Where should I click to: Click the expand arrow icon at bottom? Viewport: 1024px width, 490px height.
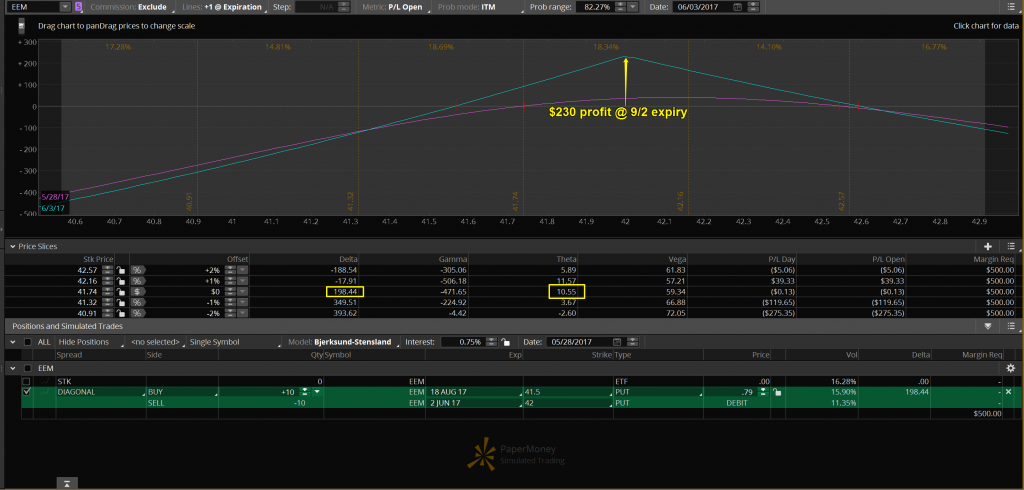67,483
